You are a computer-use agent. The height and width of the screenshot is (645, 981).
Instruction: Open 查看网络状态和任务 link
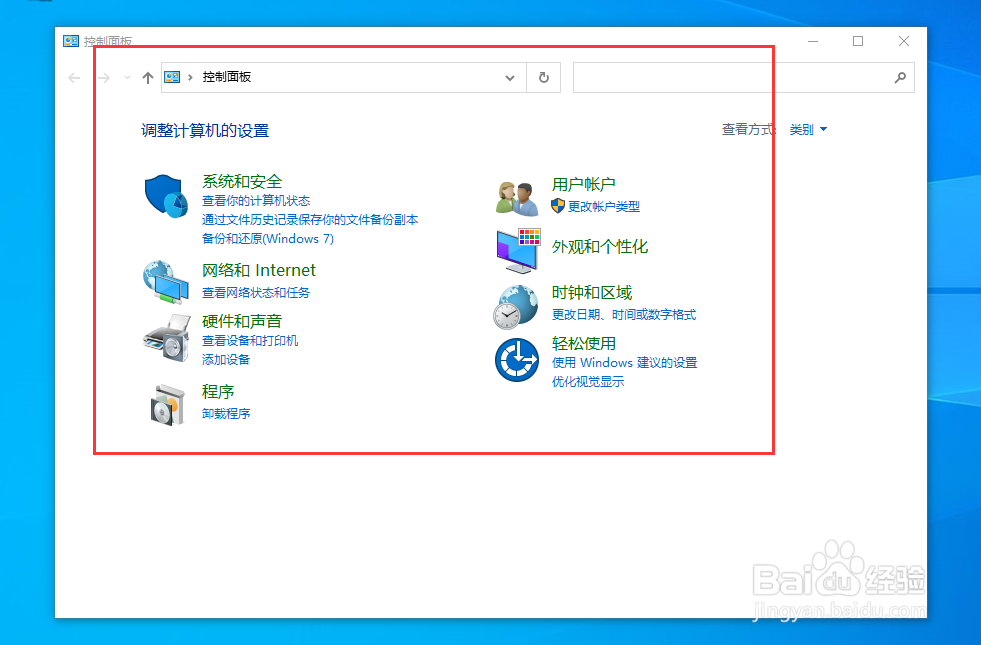255,292
